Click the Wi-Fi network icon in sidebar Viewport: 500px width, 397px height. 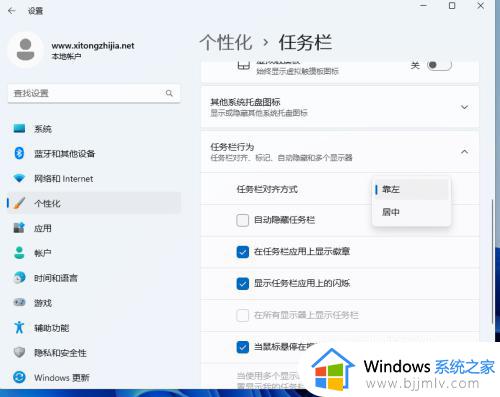click(x=19, y=178)
